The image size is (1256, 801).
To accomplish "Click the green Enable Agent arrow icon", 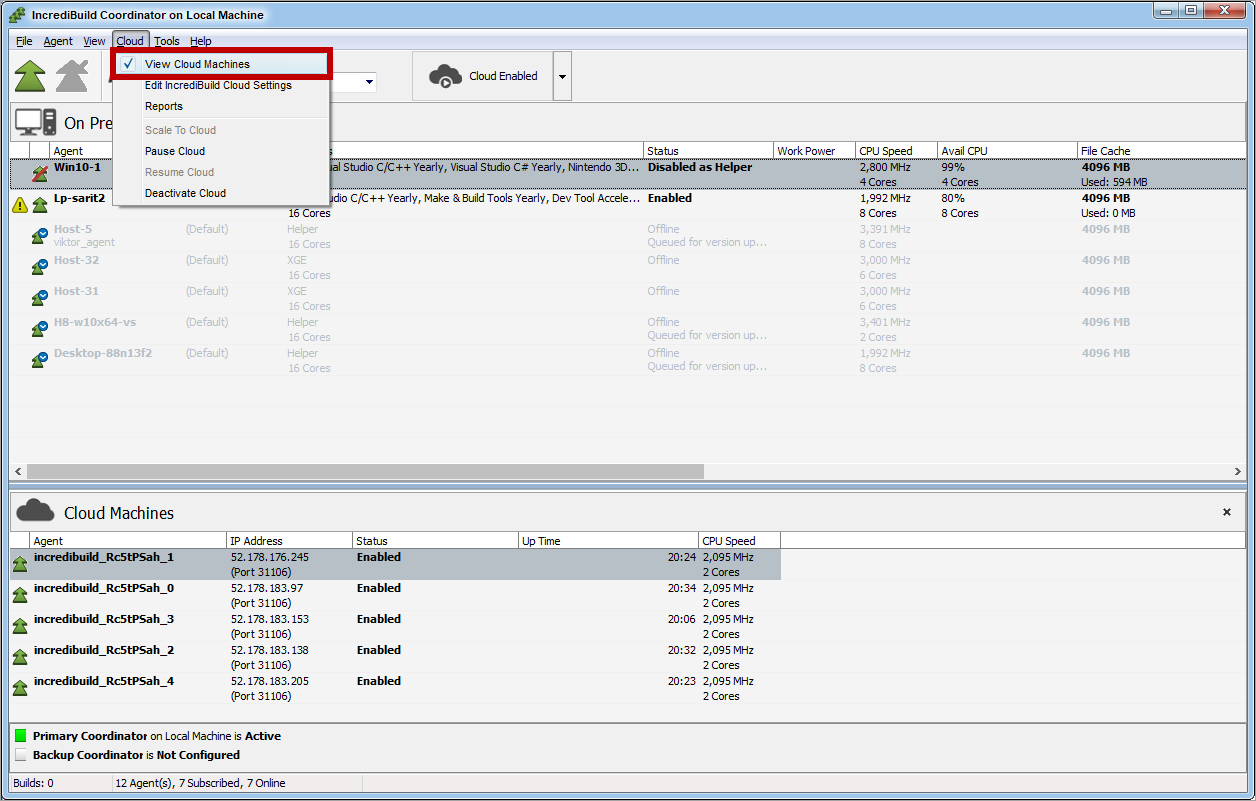I will 30,76.
